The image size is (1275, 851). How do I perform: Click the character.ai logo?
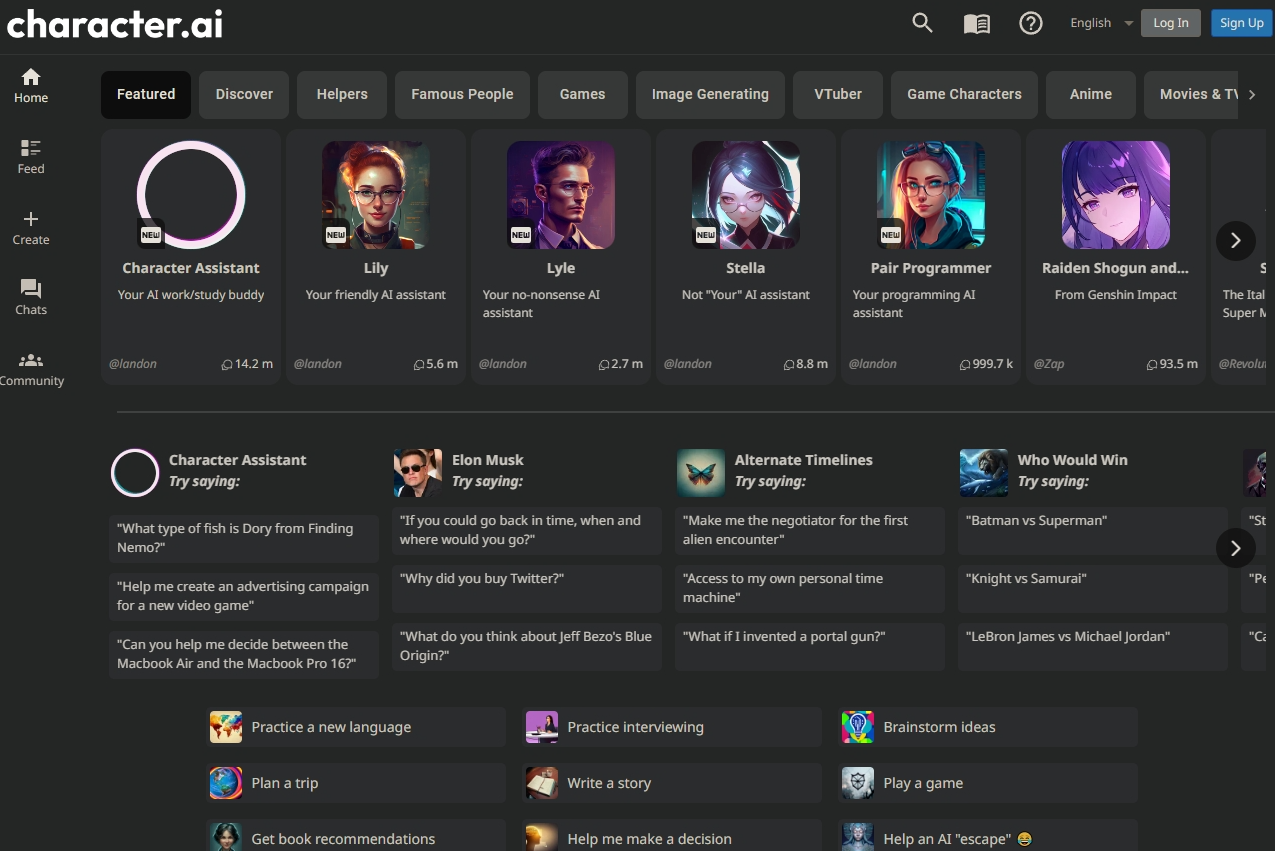pos(114,22)
